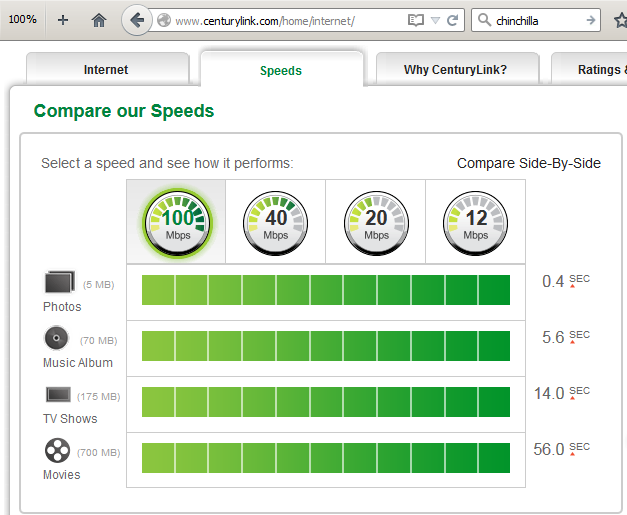The image size is (627, 515).
Task: Click the Photos label text
Action: [62, 307]
